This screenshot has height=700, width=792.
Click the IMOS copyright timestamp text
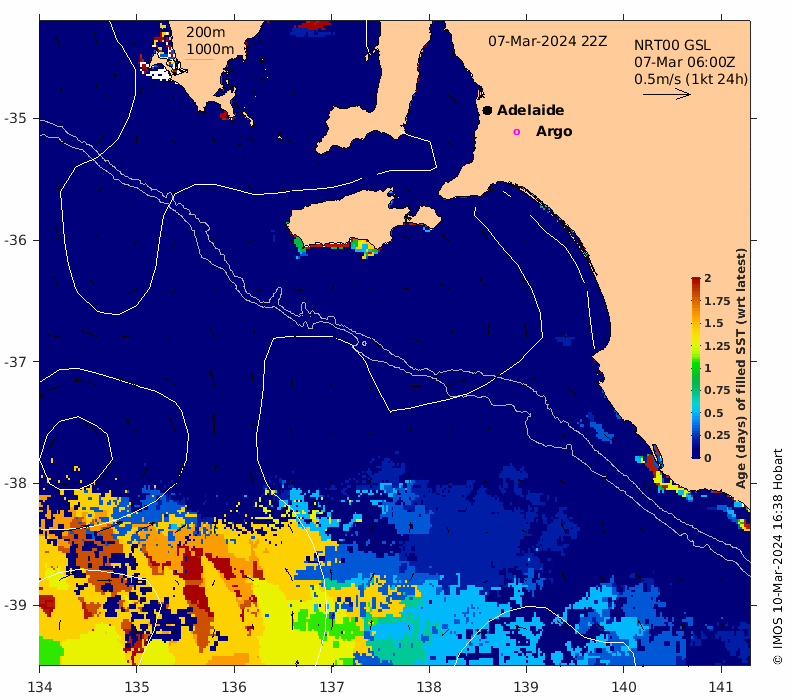pos(777,557)
